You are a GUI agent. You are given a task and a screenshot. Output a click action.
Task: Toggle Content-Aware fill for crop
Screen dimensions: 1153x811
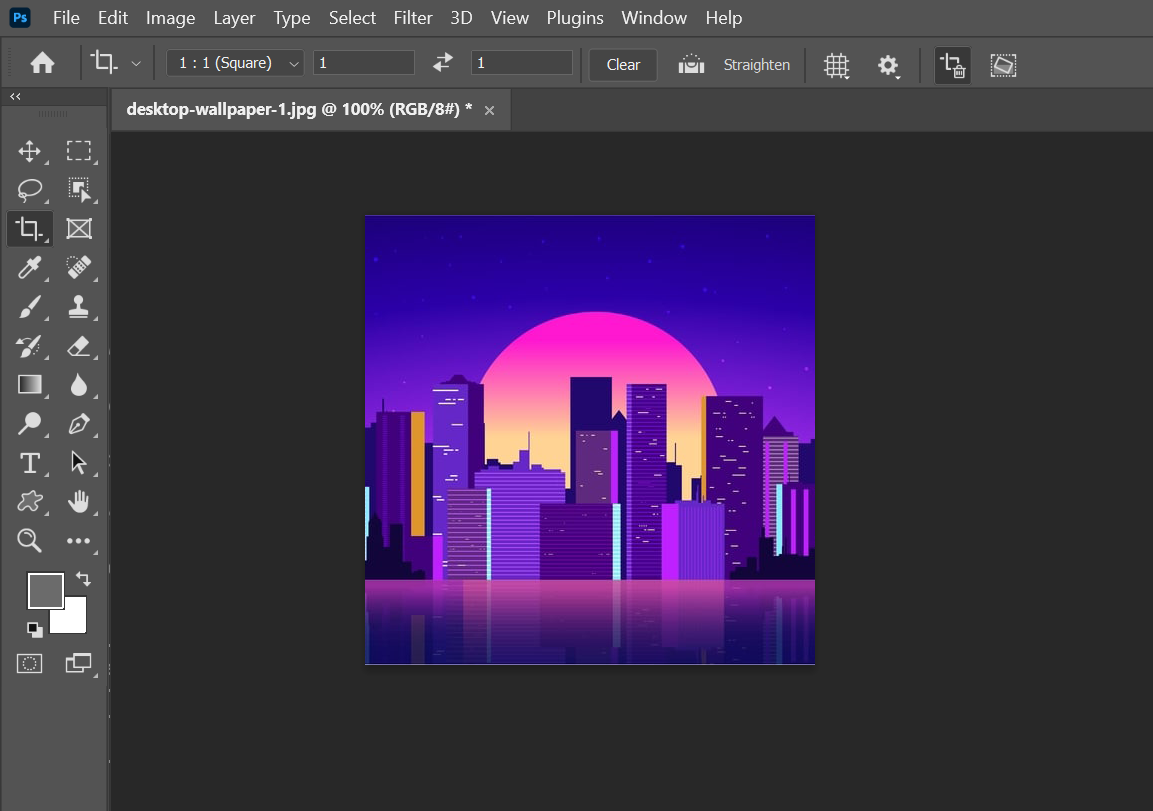pos(1003,65)
